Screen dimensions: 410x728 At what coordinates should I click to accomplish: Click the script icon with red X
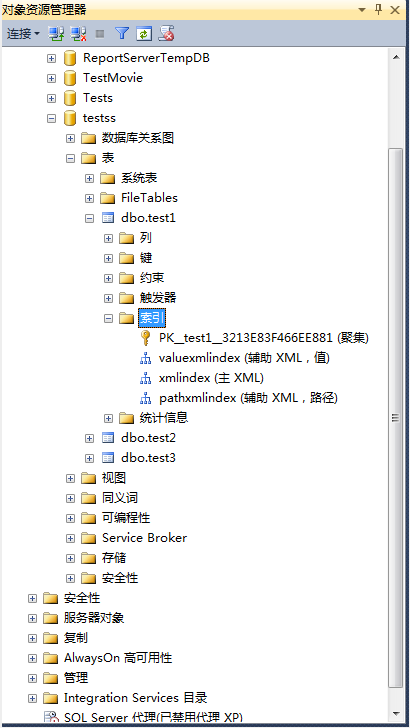coord(166,34)
